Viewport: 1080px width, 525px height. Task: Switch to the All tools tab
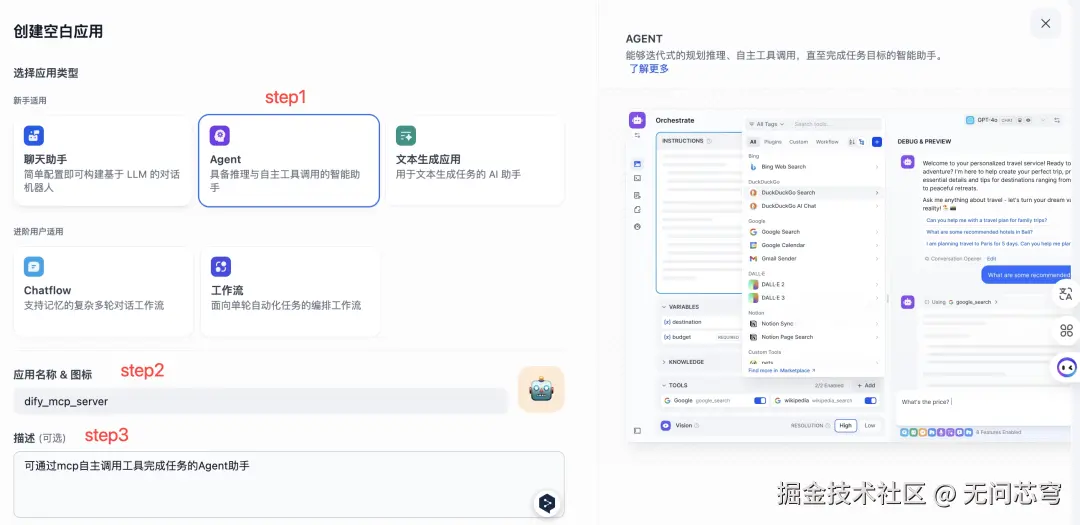(x=754, y=142)
